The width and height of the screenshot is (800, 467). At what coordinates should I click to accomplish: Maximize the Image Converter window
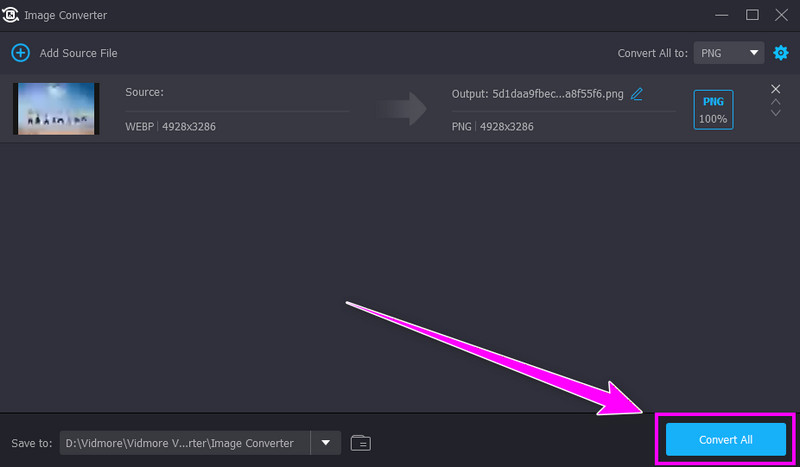(x=752, y=15)
